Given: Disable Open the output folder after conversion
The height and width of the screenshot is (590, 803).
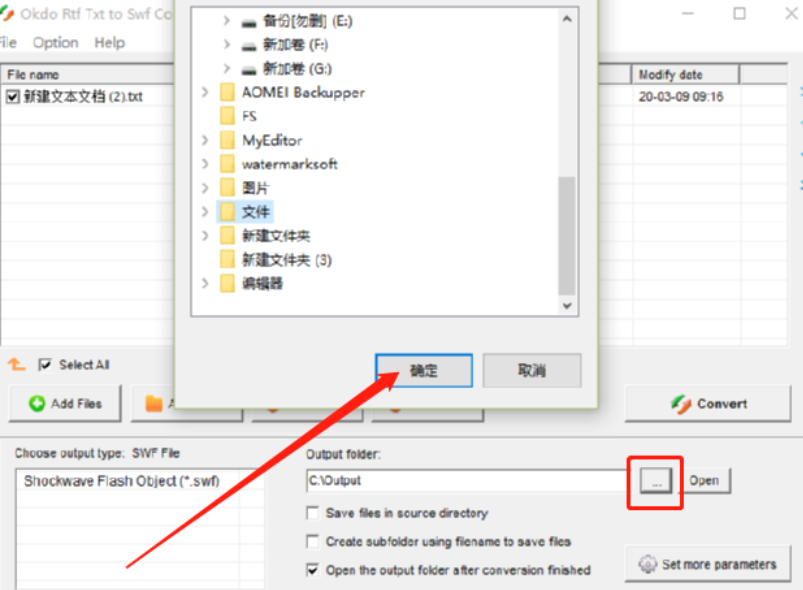Looking at the screenshot, I should (312, 570).
